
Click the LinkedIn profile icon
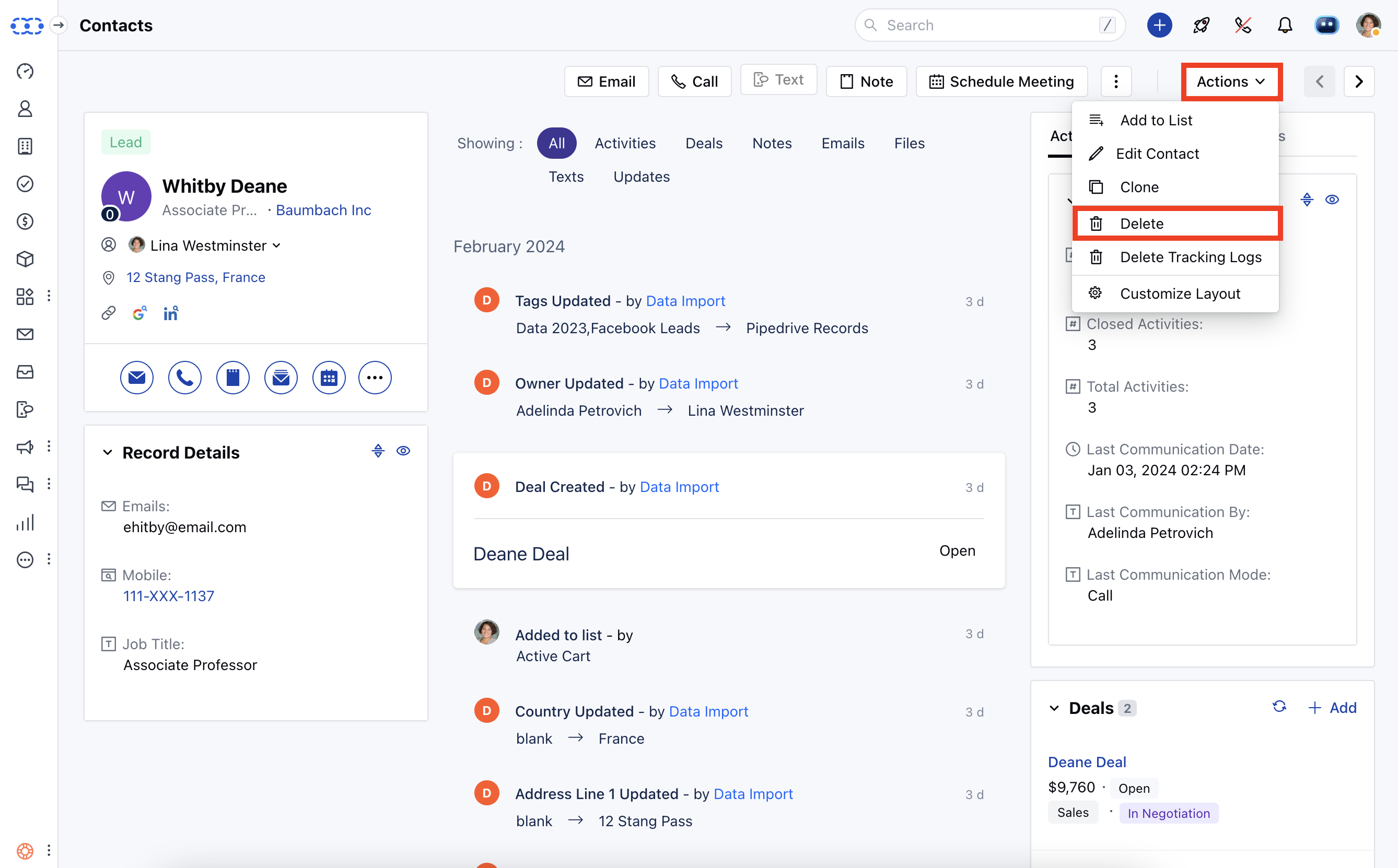(x=170, y=313)
